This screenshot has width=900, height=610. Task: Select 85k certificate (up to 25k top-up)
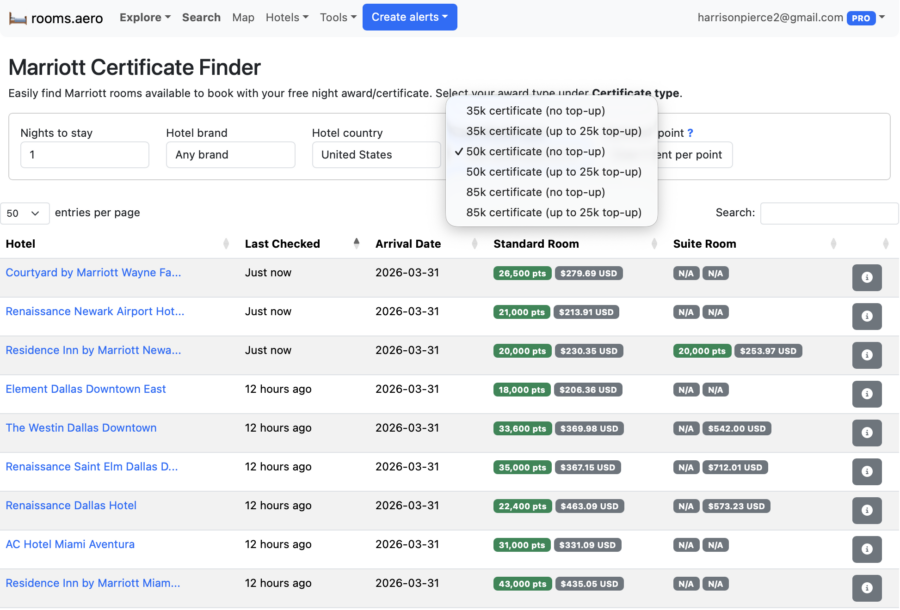(x=554, y=213)
